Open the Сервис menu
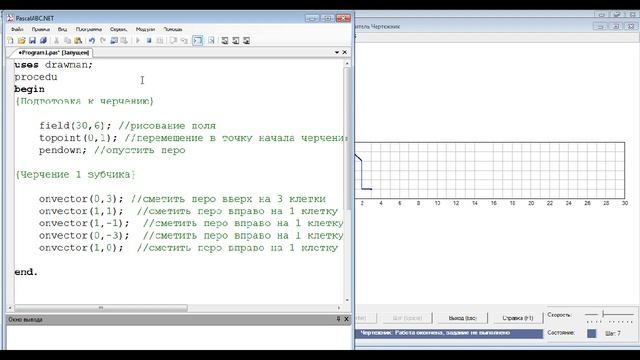This screenshot has height=360, width=640. (x=118, y=29)
